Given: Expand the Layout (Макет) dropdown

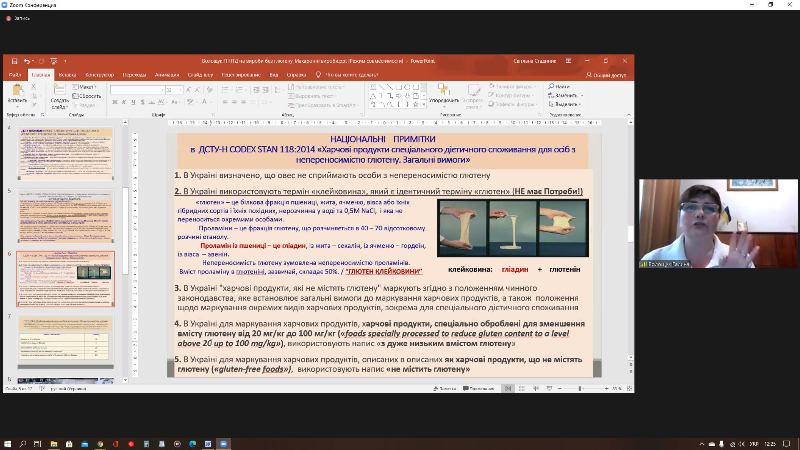Looking at the screenshot, I should (x=86, y=87).
